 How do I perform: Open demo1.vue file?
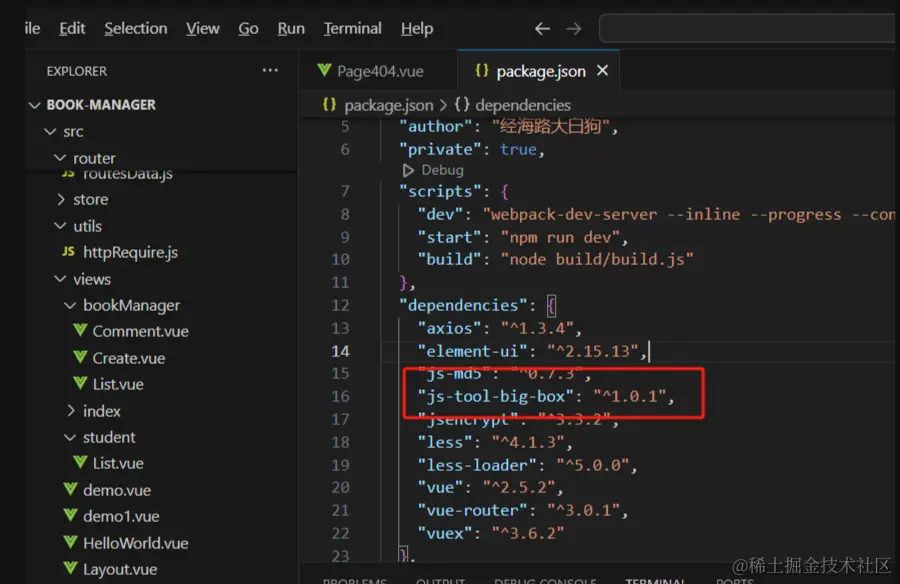[x=121, y=516]
